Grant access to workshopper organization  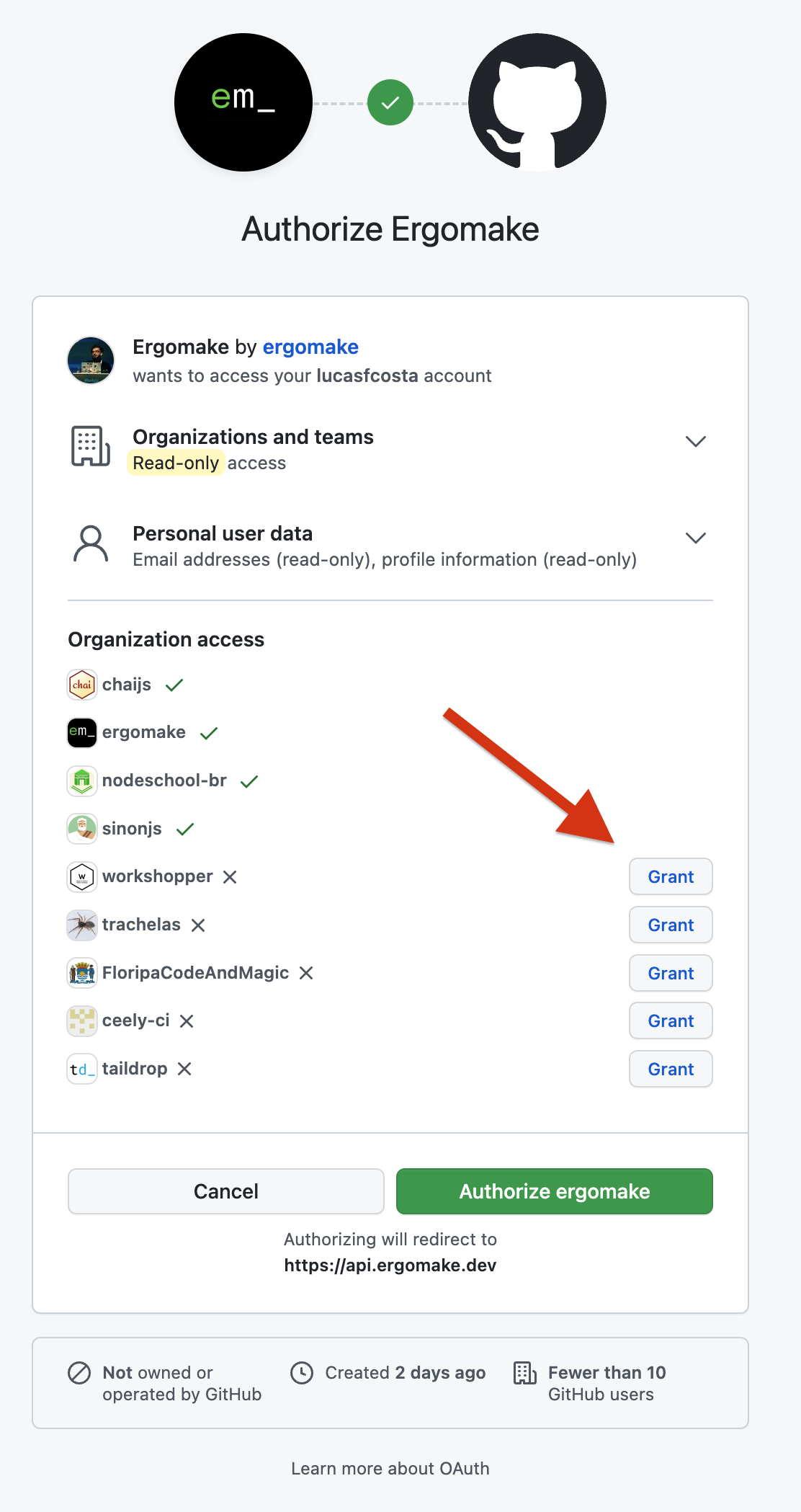coord(671,876)
